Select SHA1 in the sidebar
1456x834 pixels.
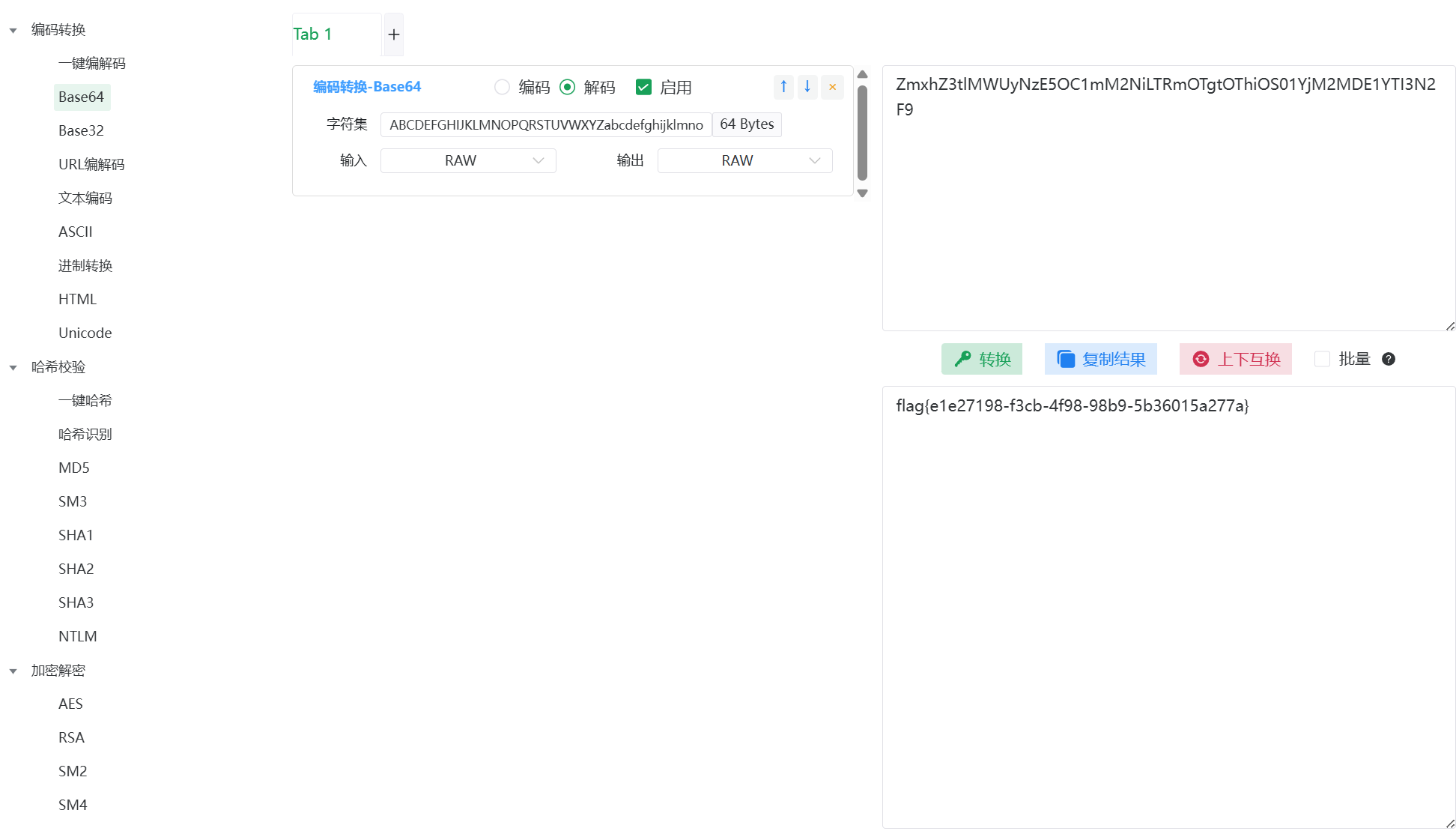click(76, 535)
